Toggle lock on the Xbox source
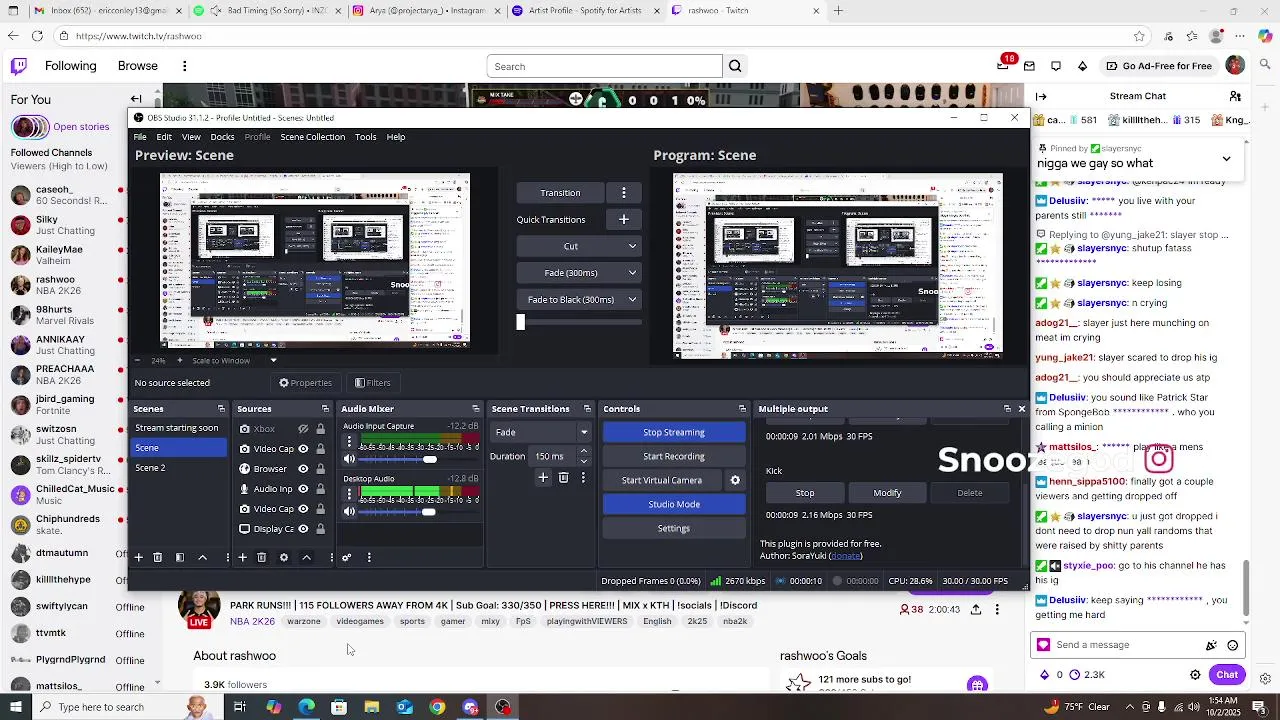 [x=320, y=429]
